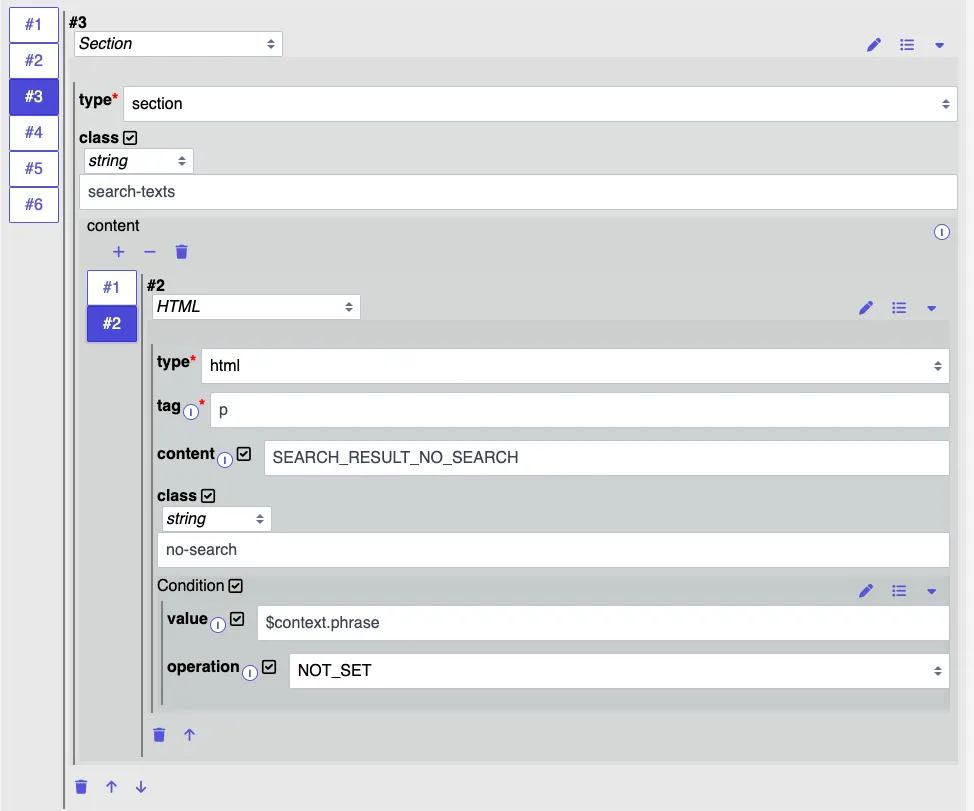Delete Section #3 using the bottom trash icon
The image size is (974, 811).
[x=81, y=787]
